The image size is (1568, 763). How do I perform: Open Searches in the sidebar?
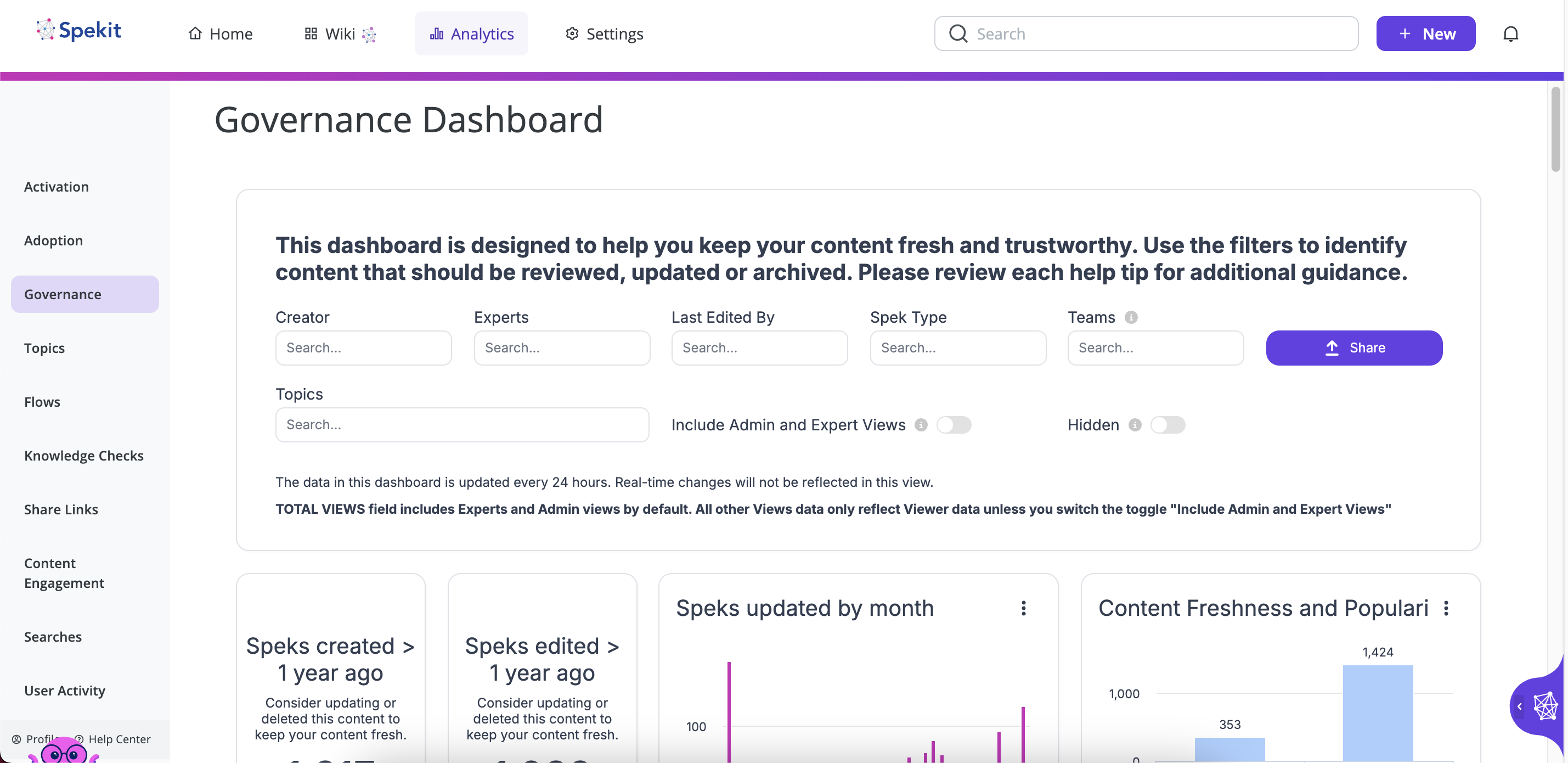click(52, 637)
